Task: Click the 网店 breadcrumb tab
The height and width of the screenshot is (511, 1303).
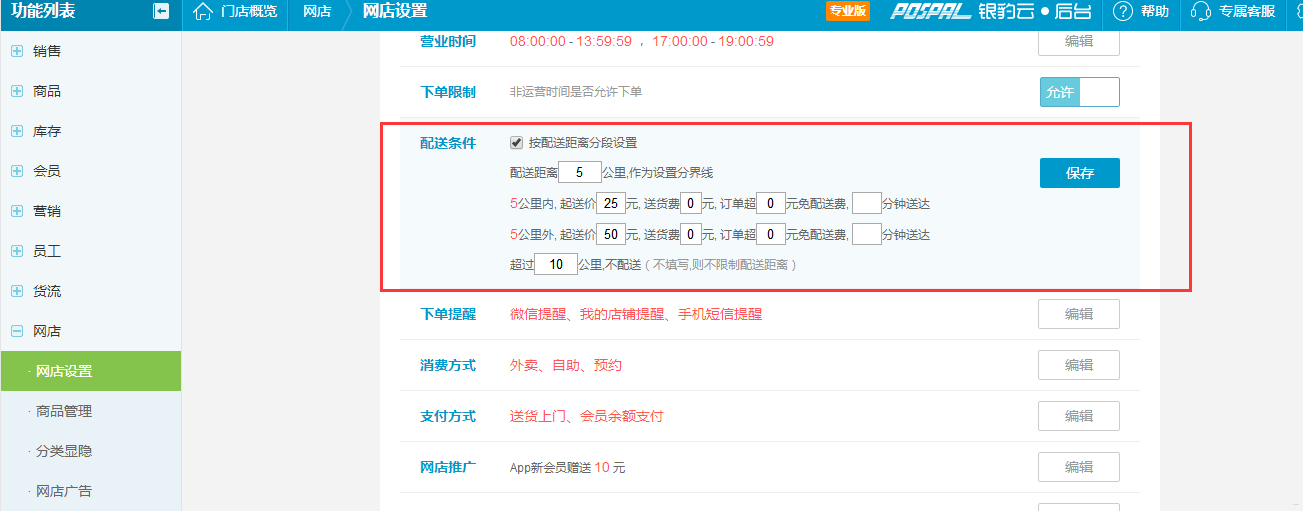Action: tap(317, 12)
